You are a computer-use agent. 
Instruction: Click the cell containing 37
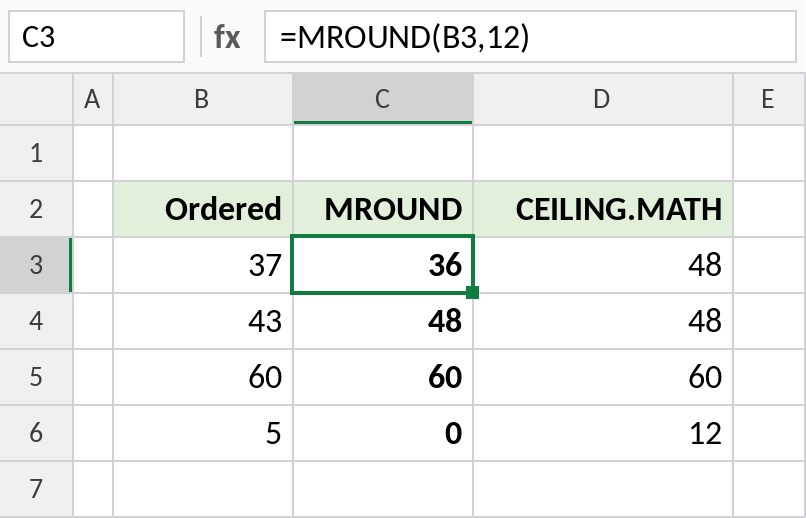pyautogui.click(x=203, y=265)
